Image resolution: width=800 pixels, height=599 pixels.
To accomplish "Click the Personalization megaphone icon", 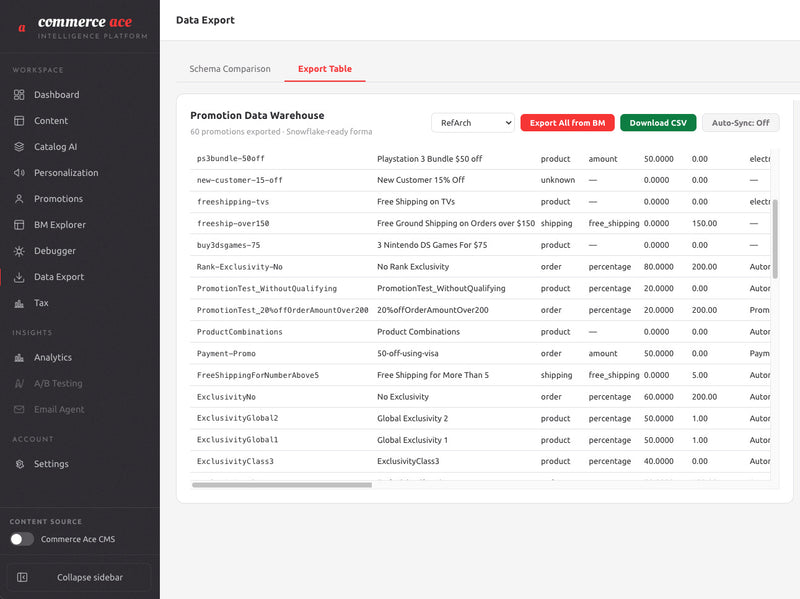I will click(x=19, y=172).
